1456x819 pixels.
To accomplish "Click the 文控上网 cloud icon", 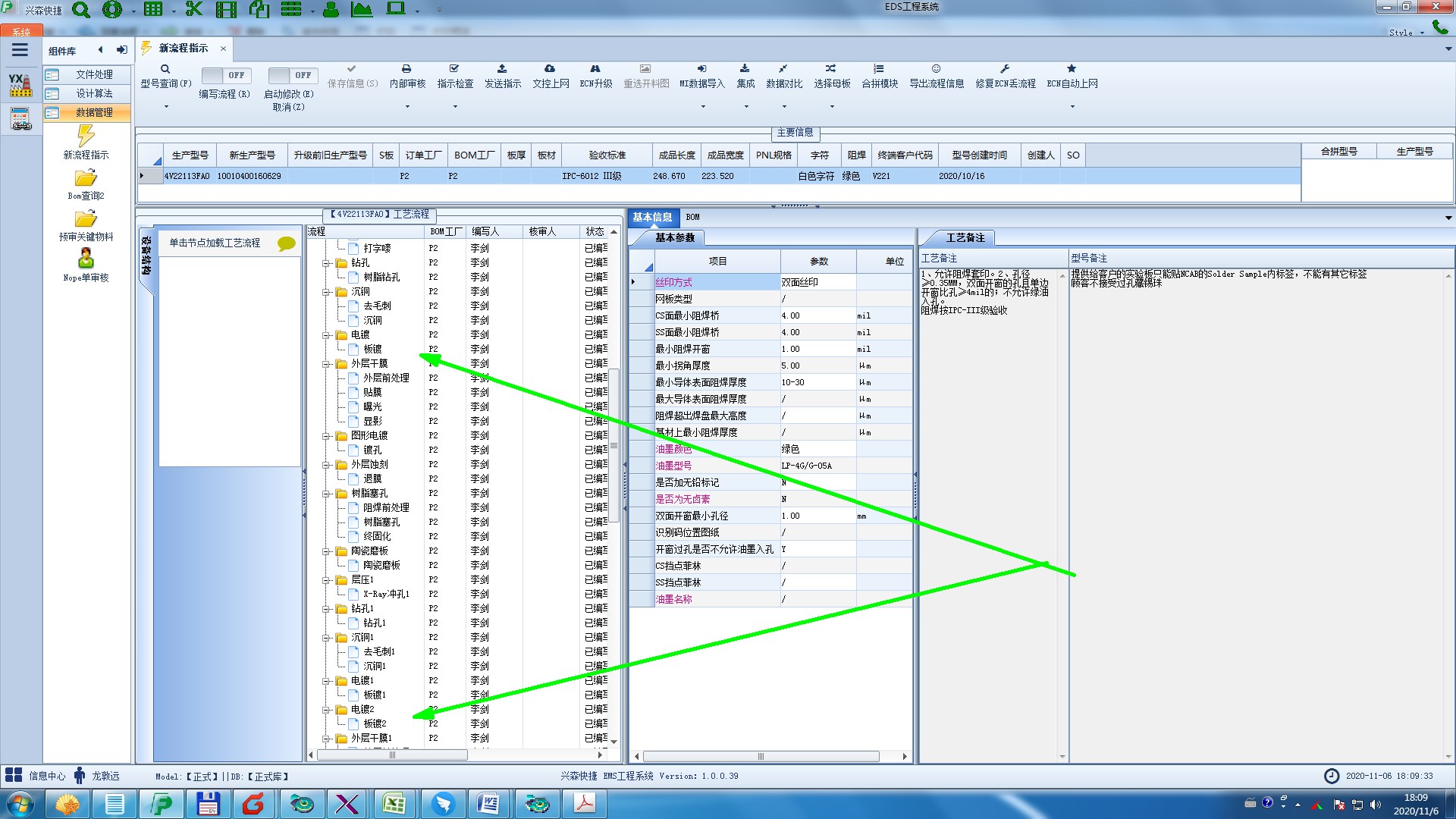I will [550, 69].
